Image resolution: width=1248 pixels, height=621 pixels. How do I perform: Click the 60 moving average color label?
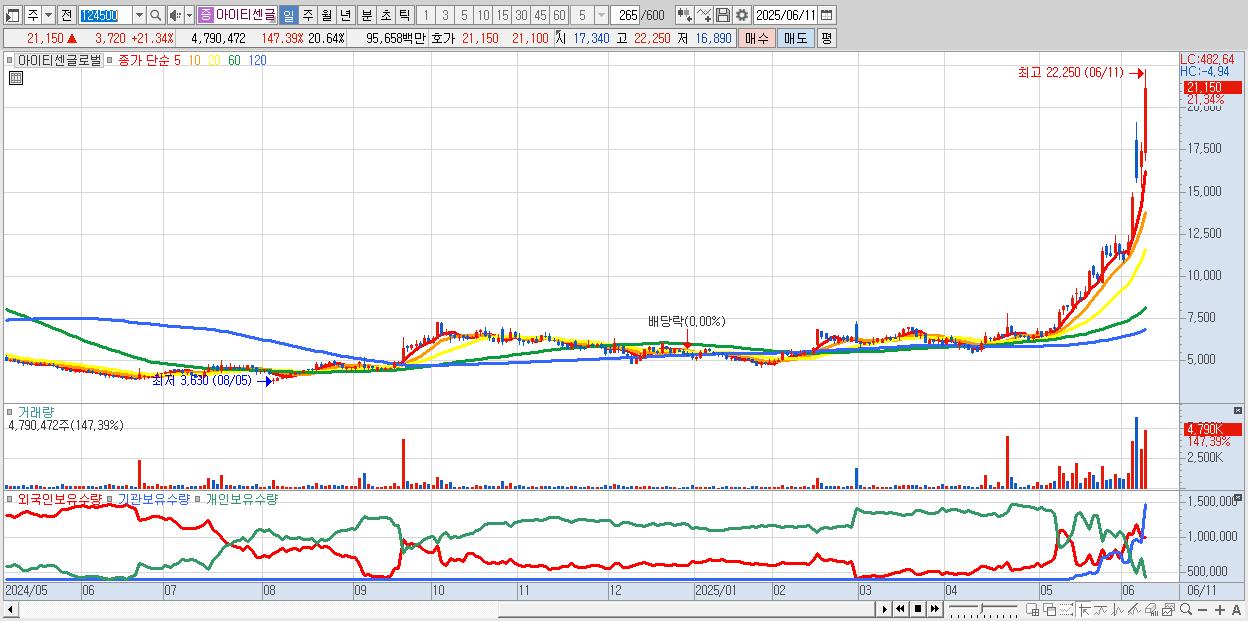click(234, 60)
